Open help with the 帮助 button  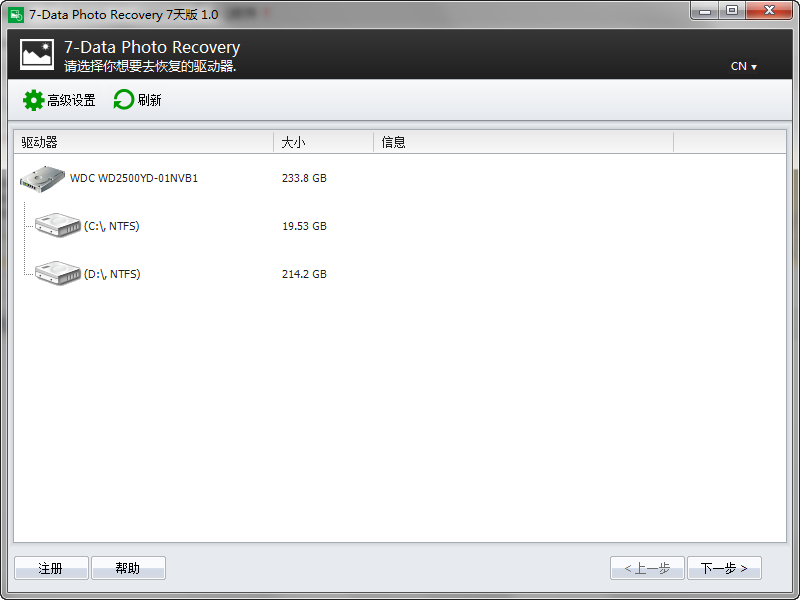pos(128,568)
